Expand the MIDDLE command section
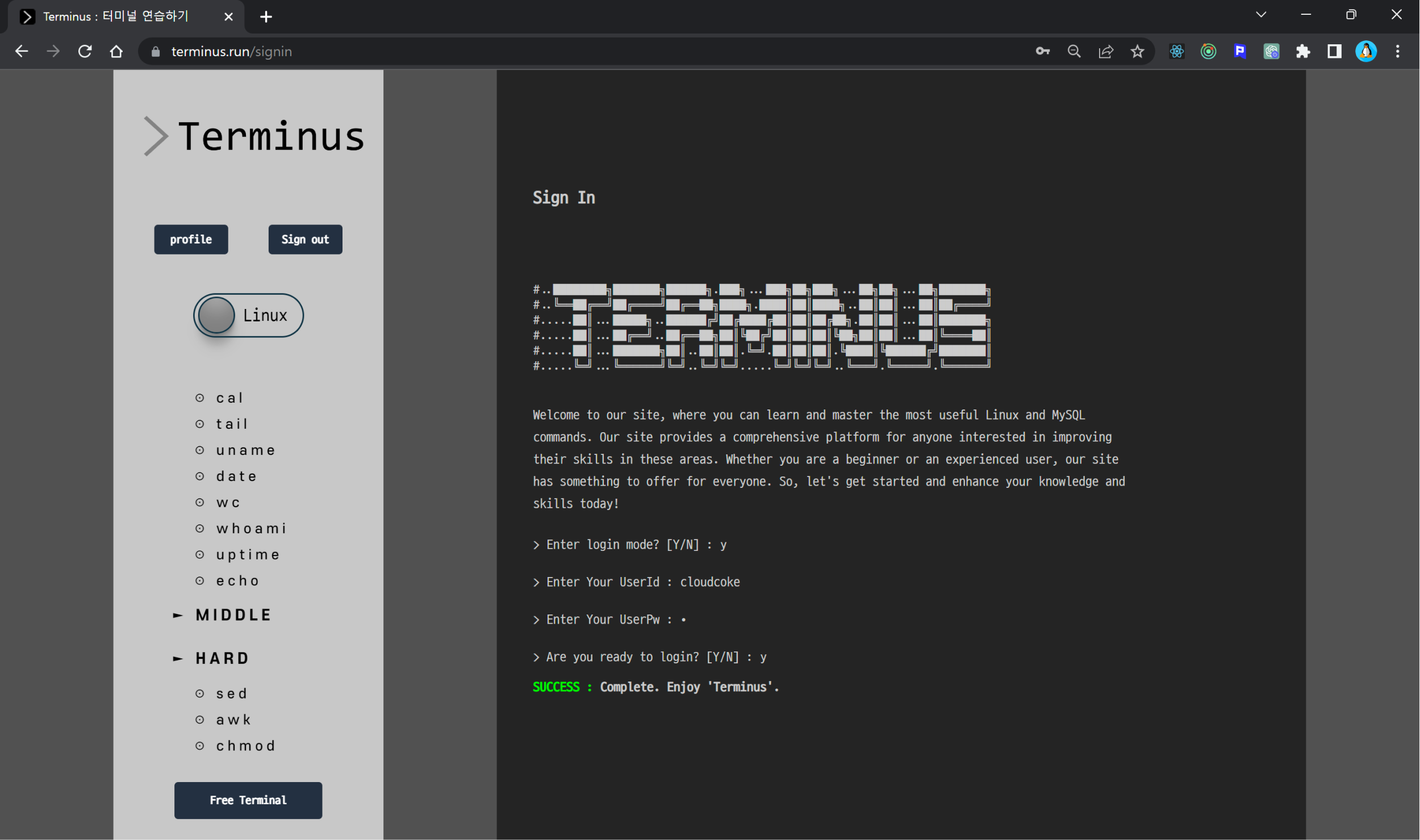 tap(233, 615)
